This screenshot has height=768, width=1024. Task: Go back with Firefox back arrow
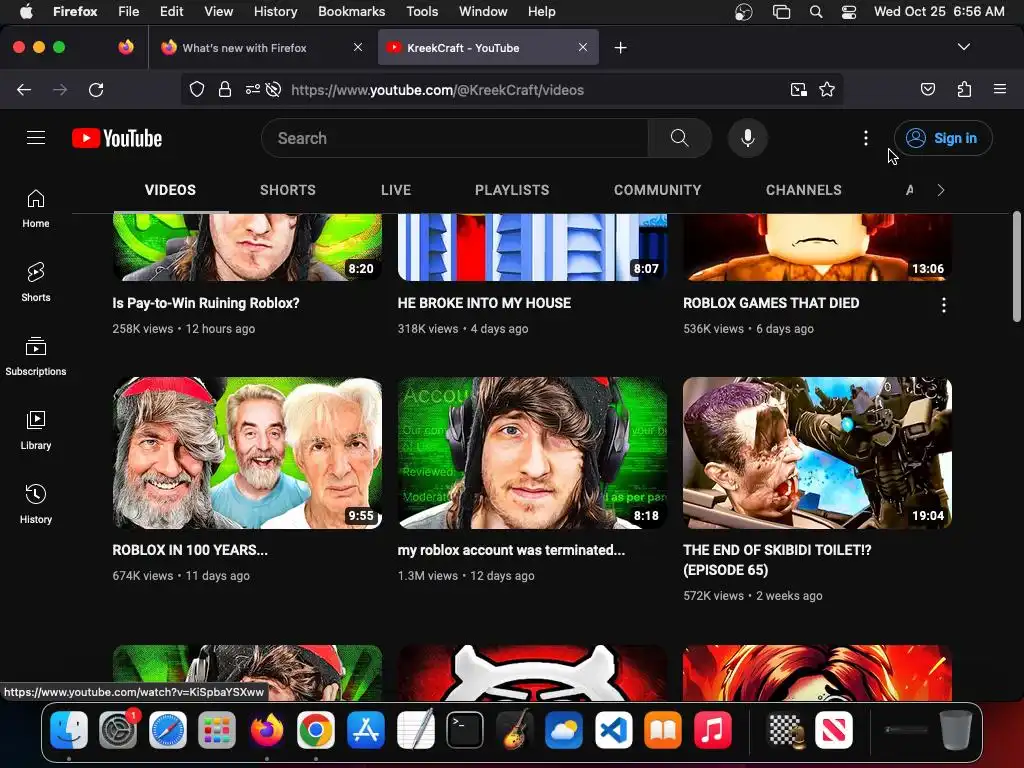(x=24, y=90)
